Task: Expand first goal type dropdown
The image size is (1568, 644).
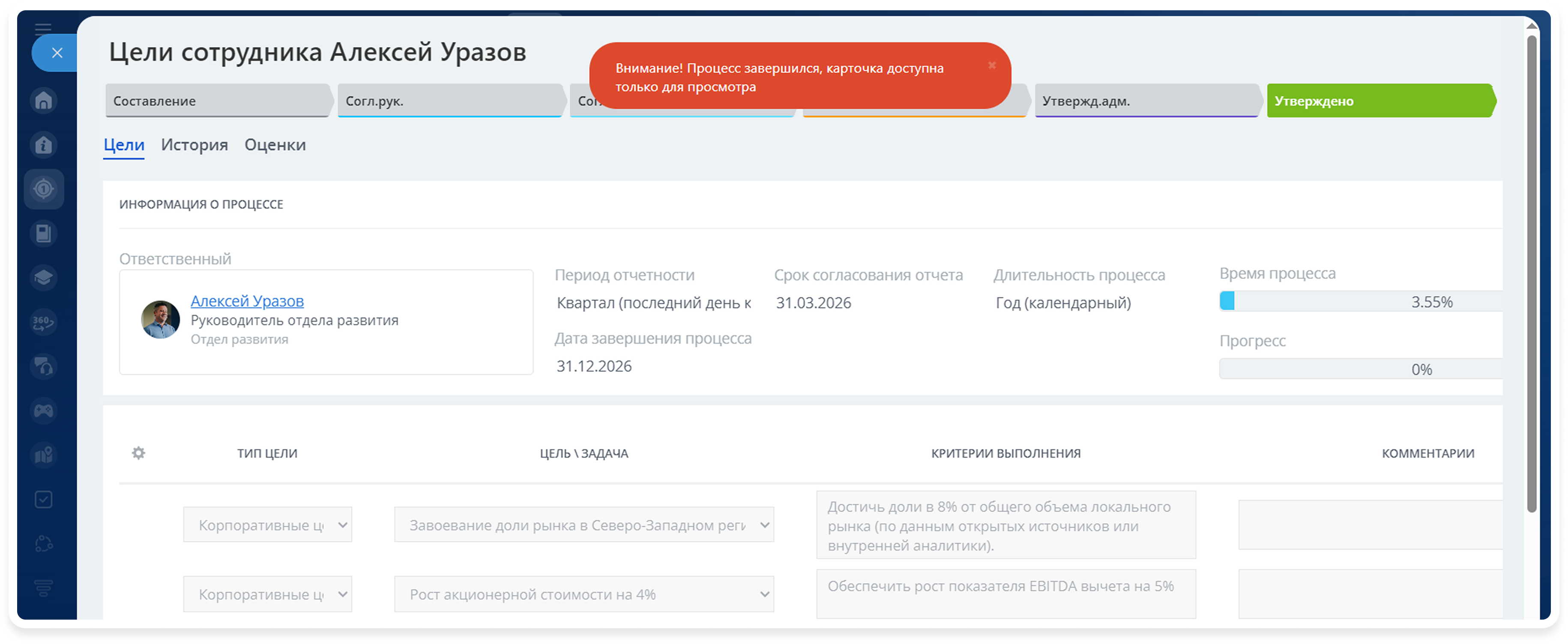Action: 268,525
